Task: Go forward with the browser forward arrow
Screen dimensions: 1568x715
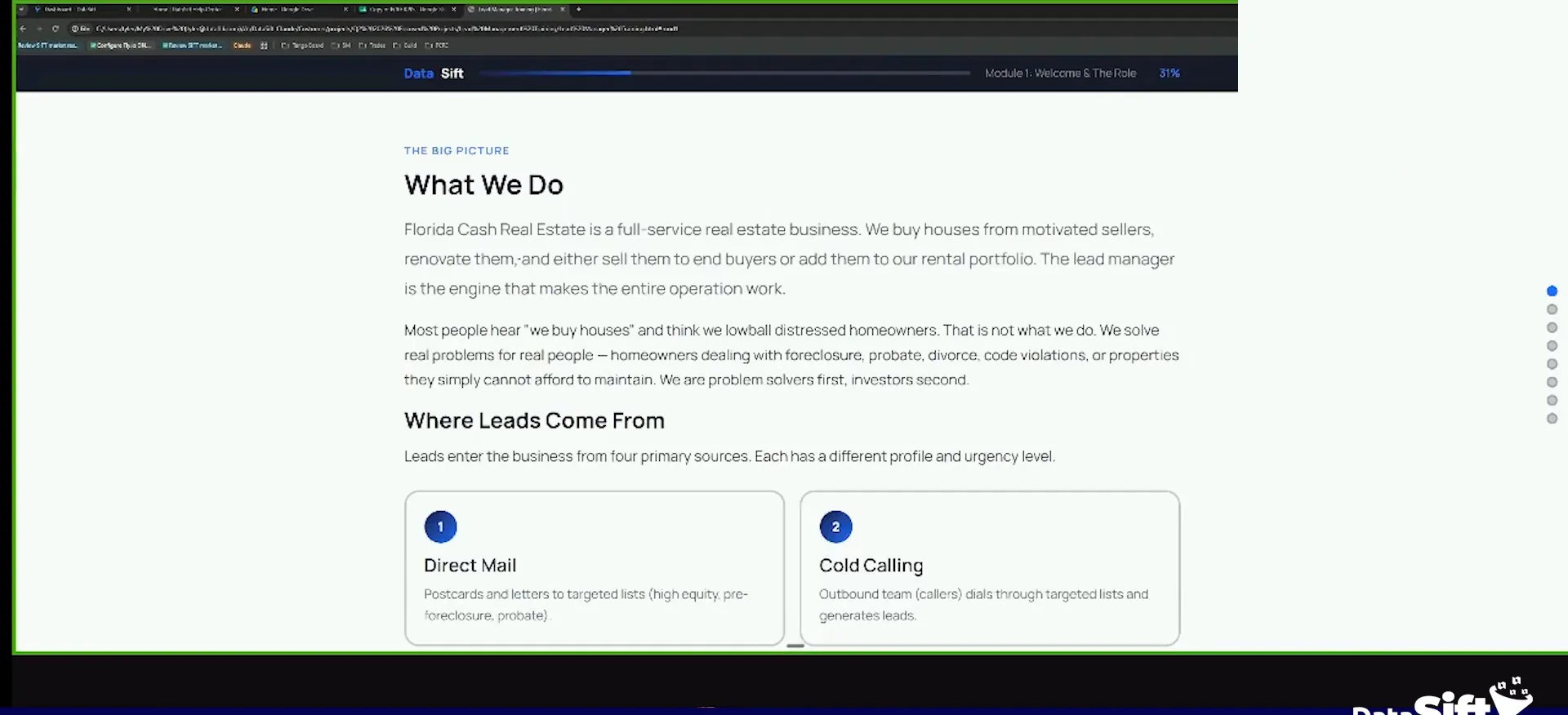Action: [39, 29]
